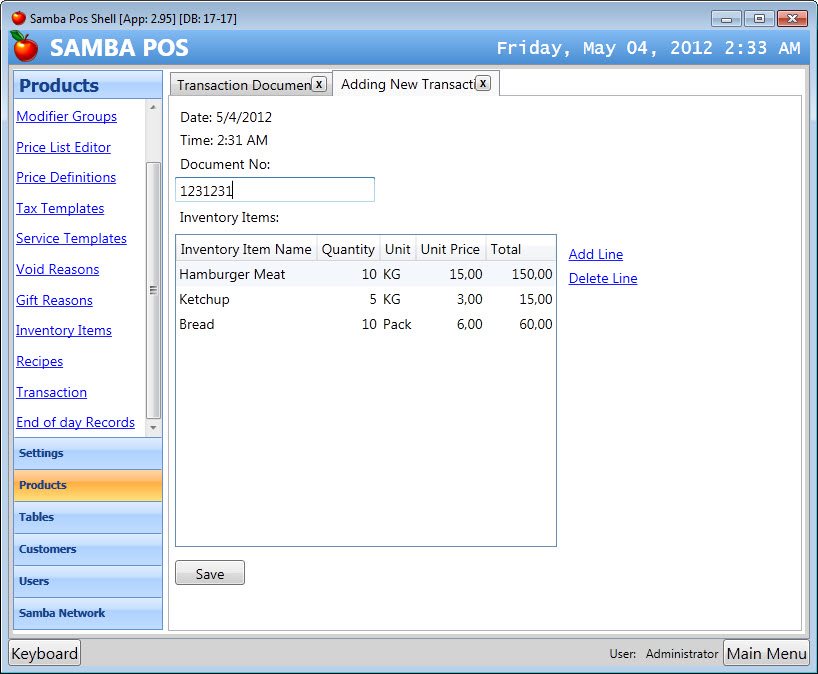Click Ketchup unit price 3,00

click(x=470, y=299)
